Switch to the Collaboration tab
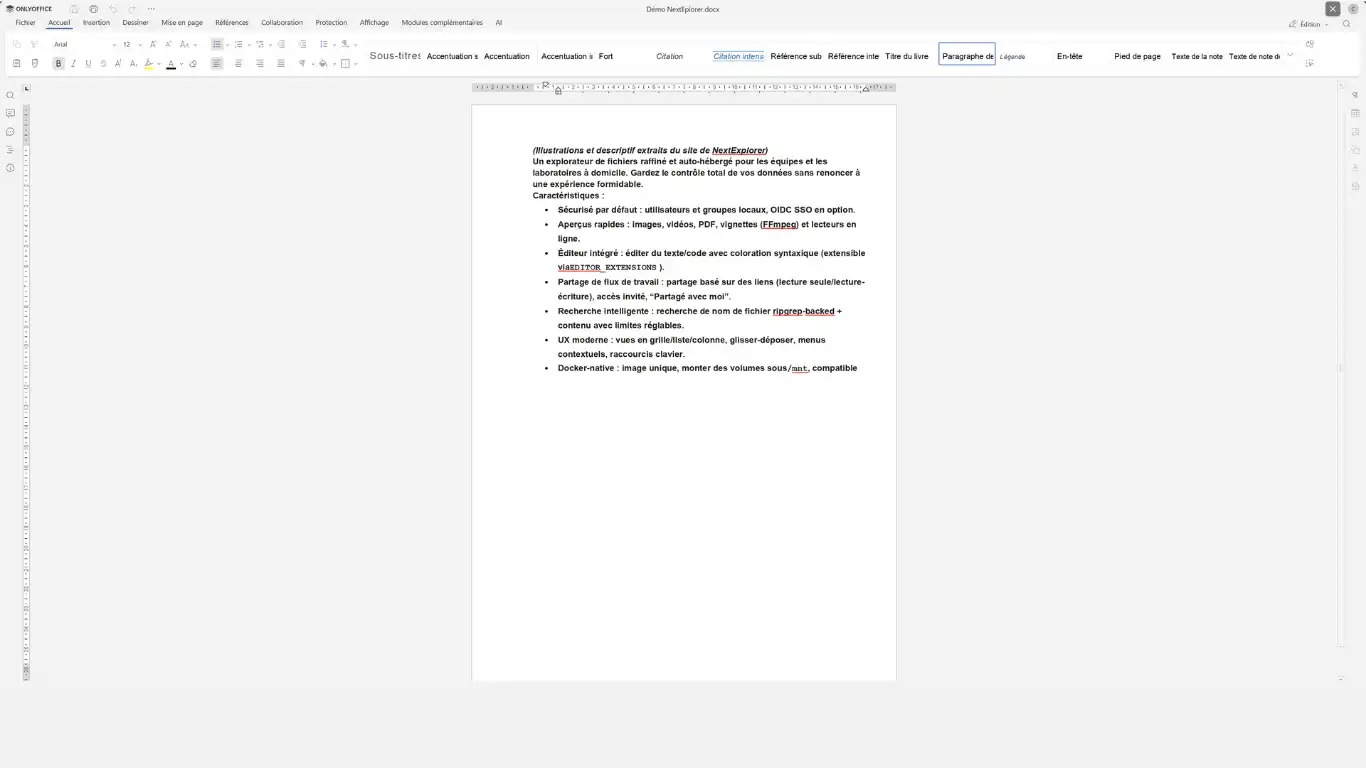This screenshot has width=1366, height=768. click(x=282, y=22)
